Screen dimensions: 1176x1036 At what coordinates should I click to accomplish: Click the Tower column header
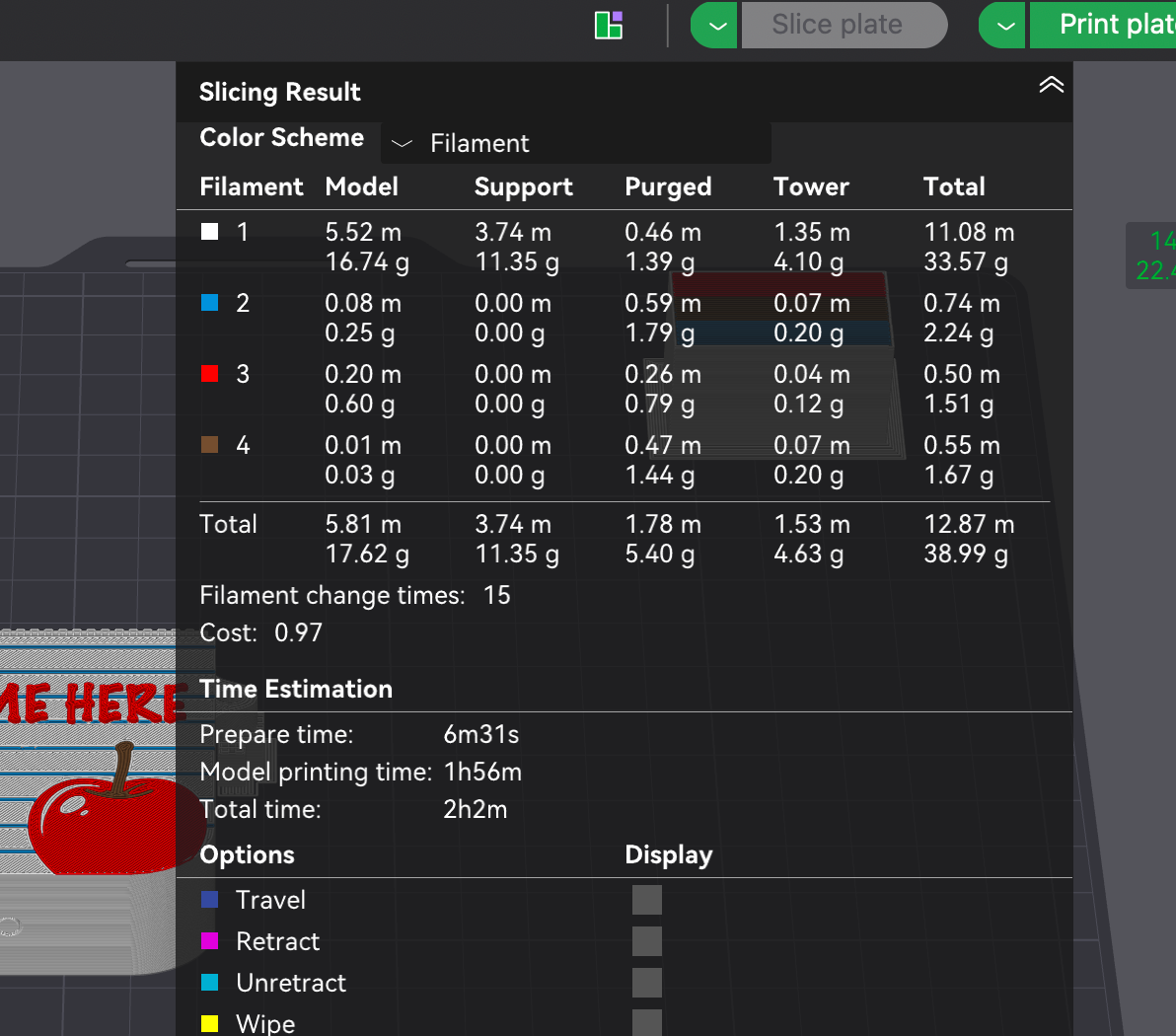(x=812, y=186)
